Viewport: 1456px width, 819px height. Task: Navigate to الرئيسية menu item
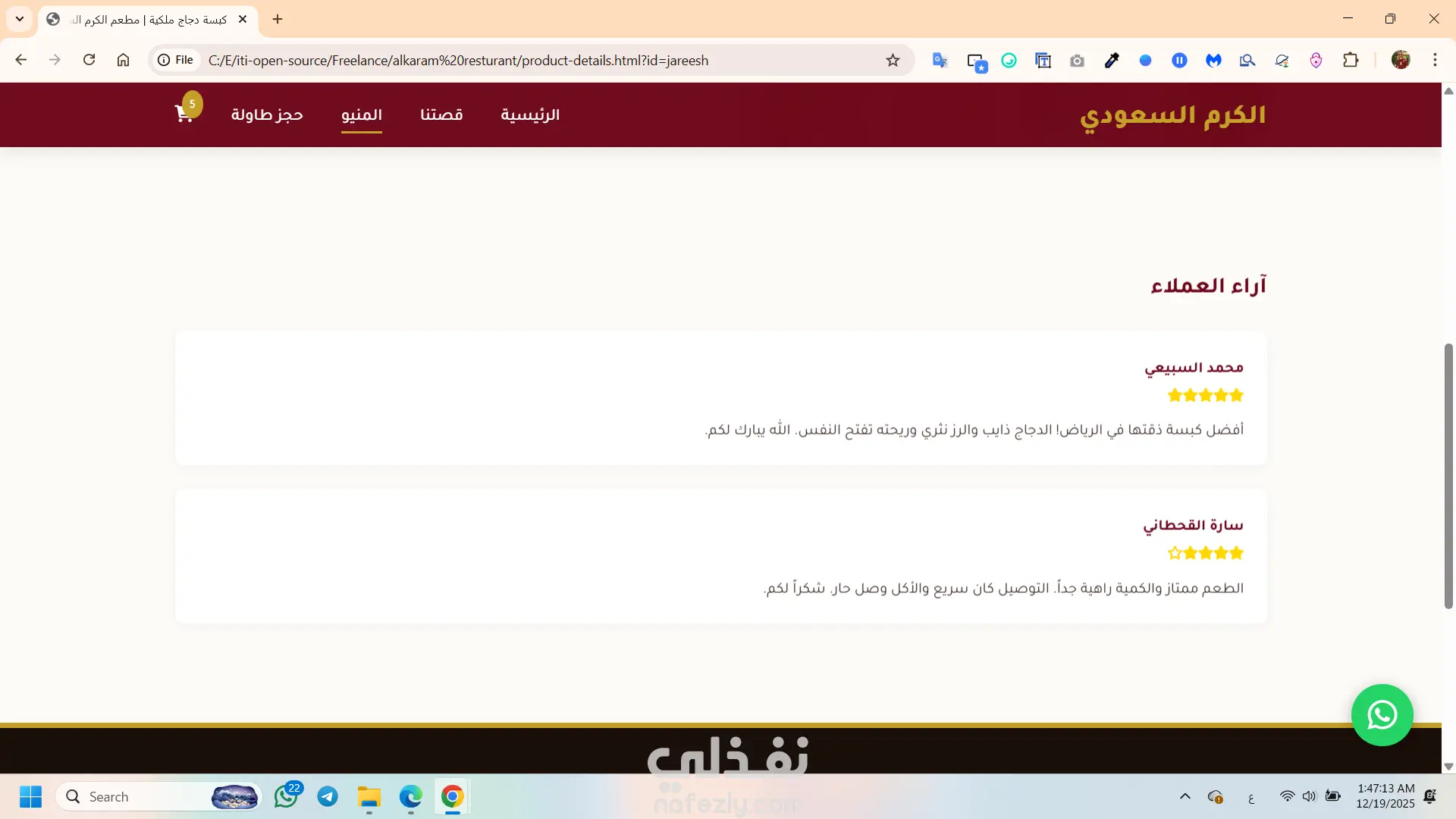click(x=530, y=115)
